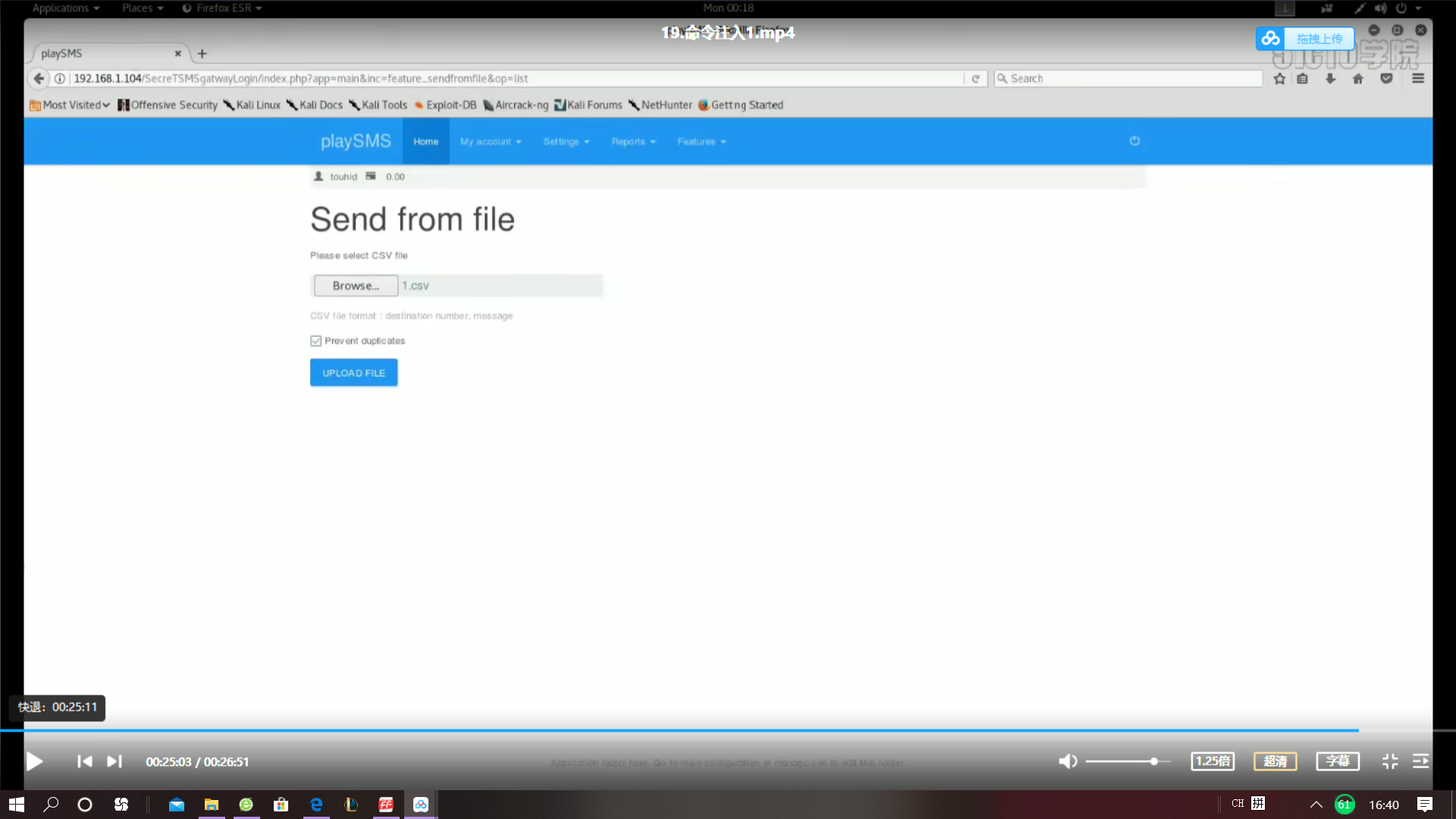This screenshot has height=819, width=1456.
Task: Expand the Features dropdown menu
Action: 700,141
